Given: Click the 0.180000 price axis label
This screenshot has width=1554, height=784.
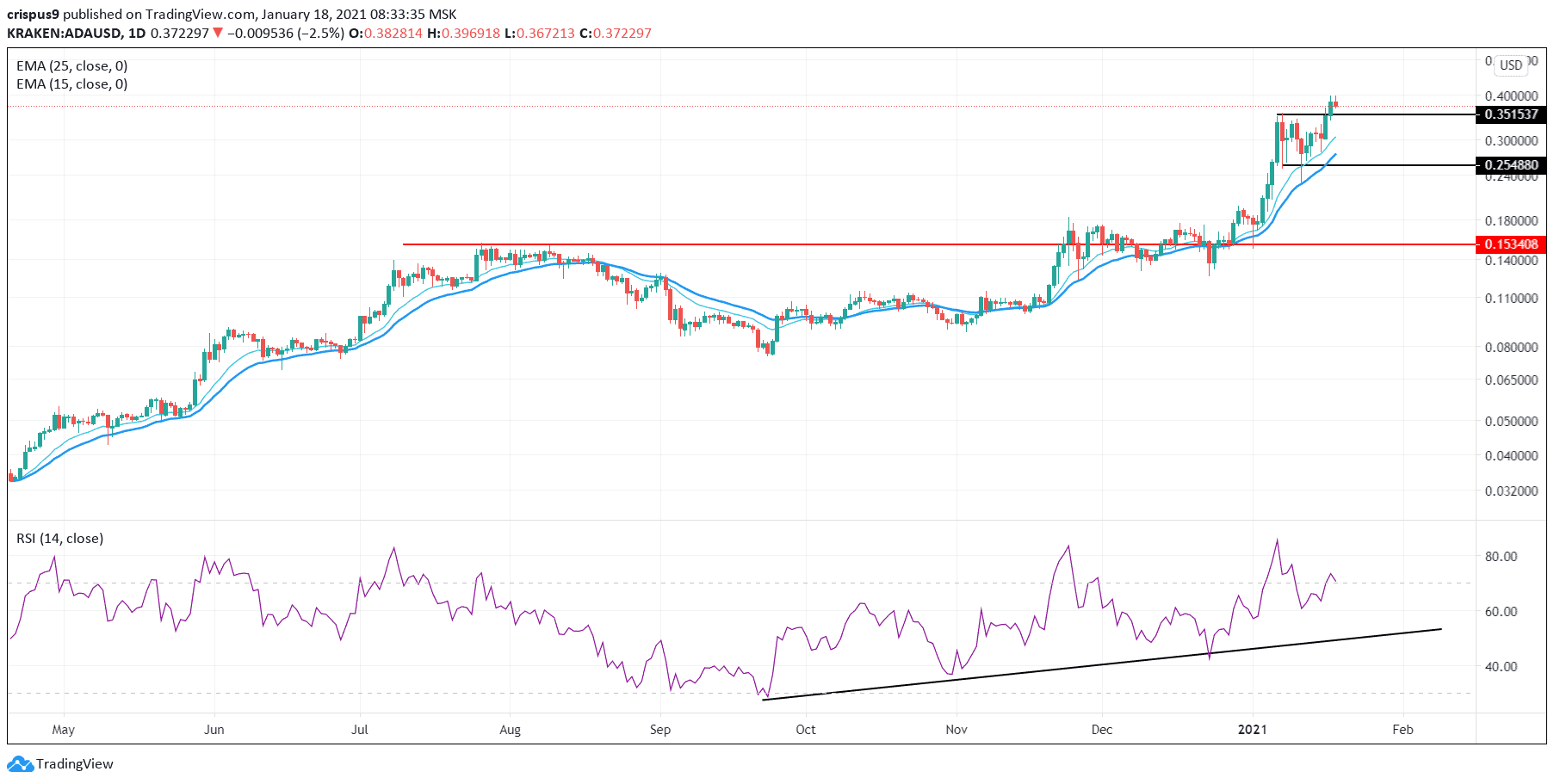Looking at the screenshot, I should pos(1511,220).
